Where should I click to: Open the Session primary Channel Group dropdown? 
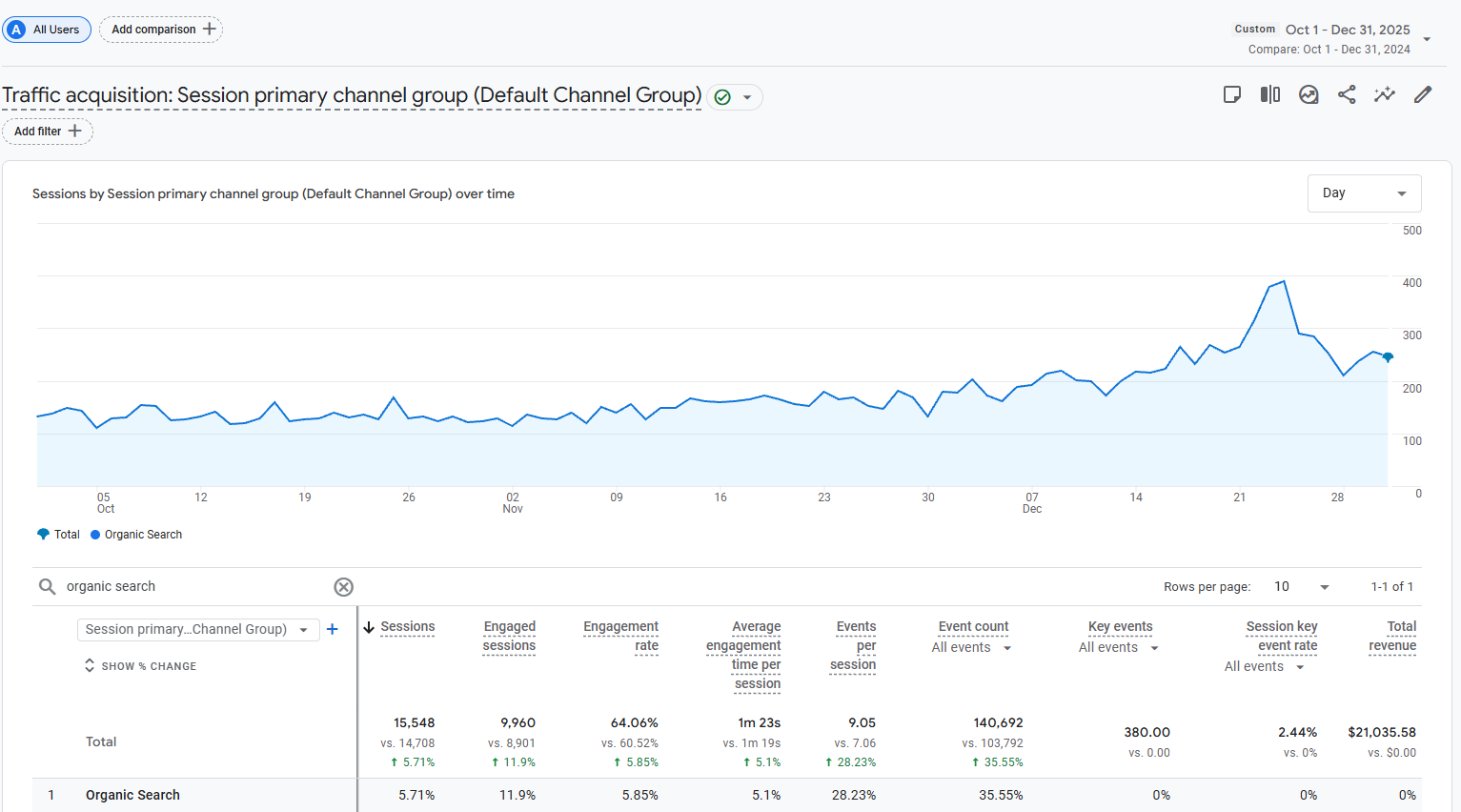(x=197, y=629)
